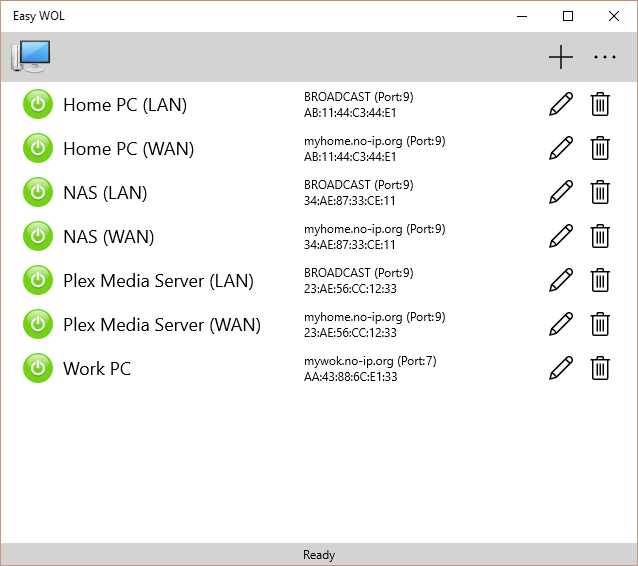This screenshot has width=638, height=566.
Task: Open the three-dots more options menu
Action: [x=605, y=58]
